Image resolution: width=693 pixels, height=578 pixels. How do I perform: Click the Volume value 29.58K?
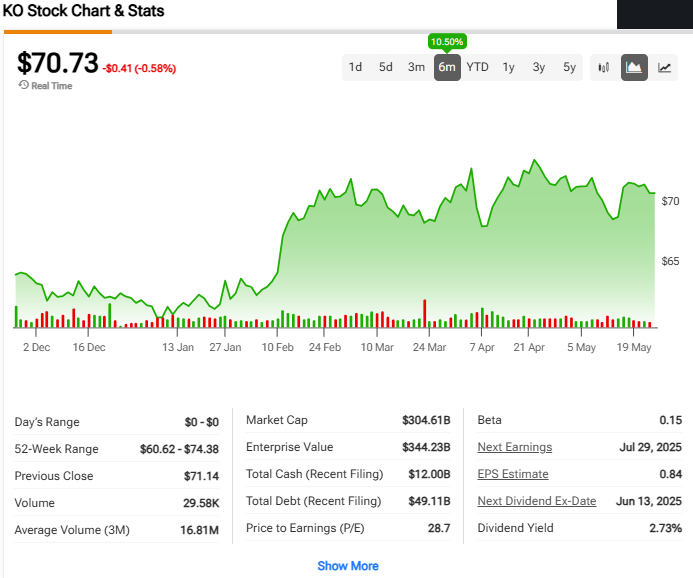click(x=201, y=503)
